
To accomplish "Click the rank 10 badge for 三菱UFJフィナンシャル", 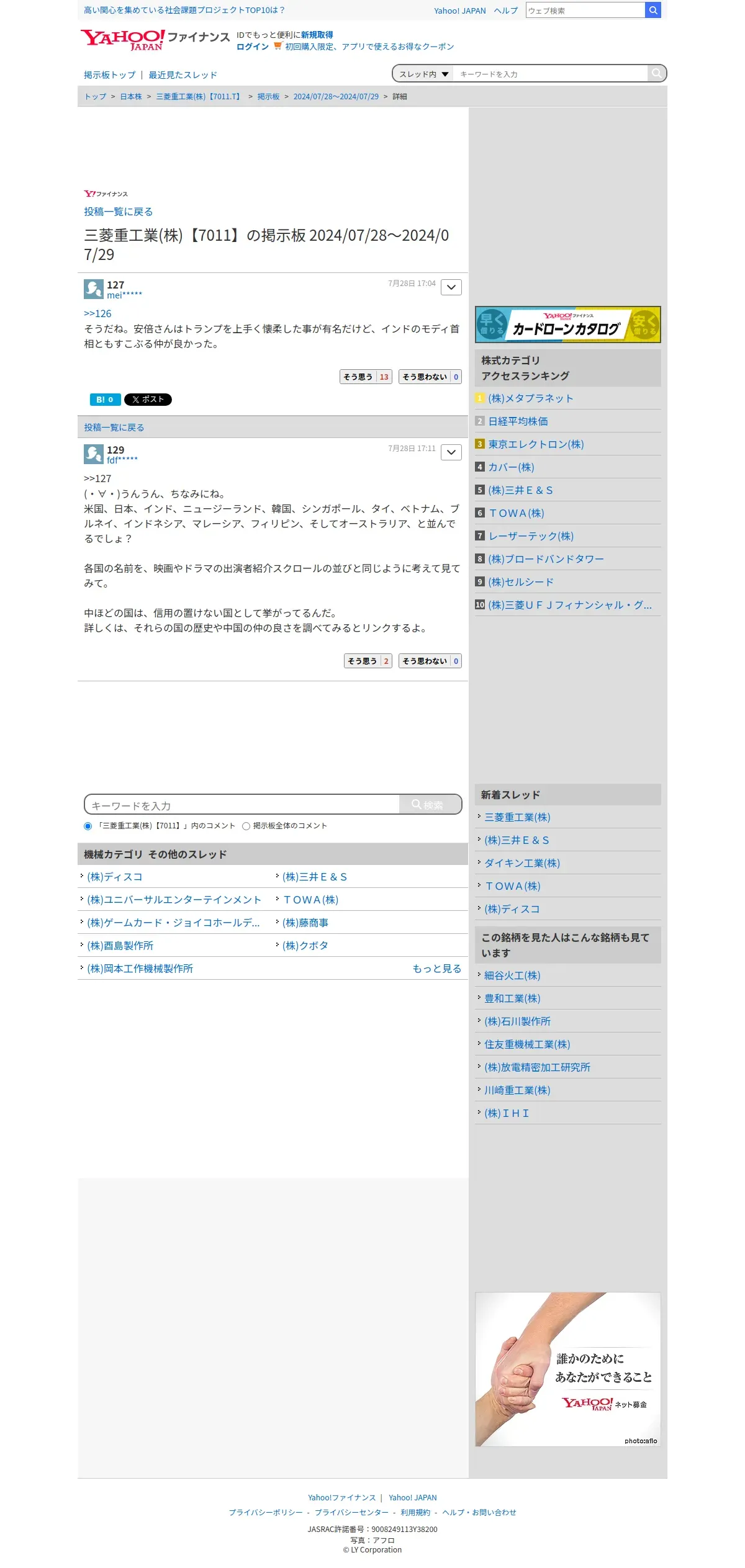I will [480, 604].
